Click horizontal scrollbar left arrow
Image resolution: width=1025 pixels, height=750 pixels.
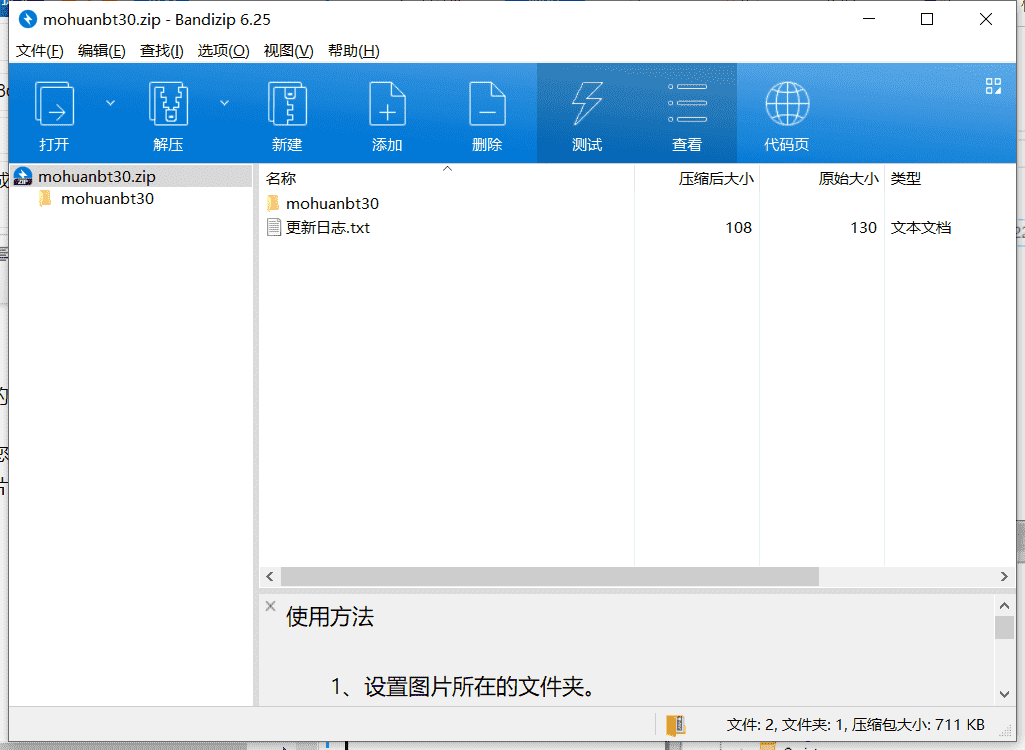pyautogui.click(x=270, y=577)
